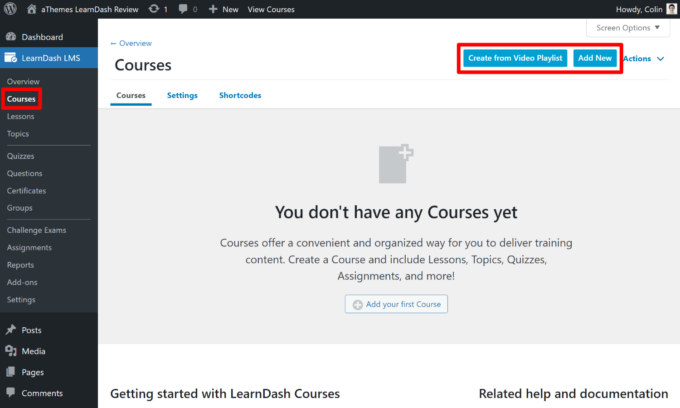Viewport: 680px width, 408px height.
Task: Open aThemes LearnDash Review site link
Action: click(90, 9)
